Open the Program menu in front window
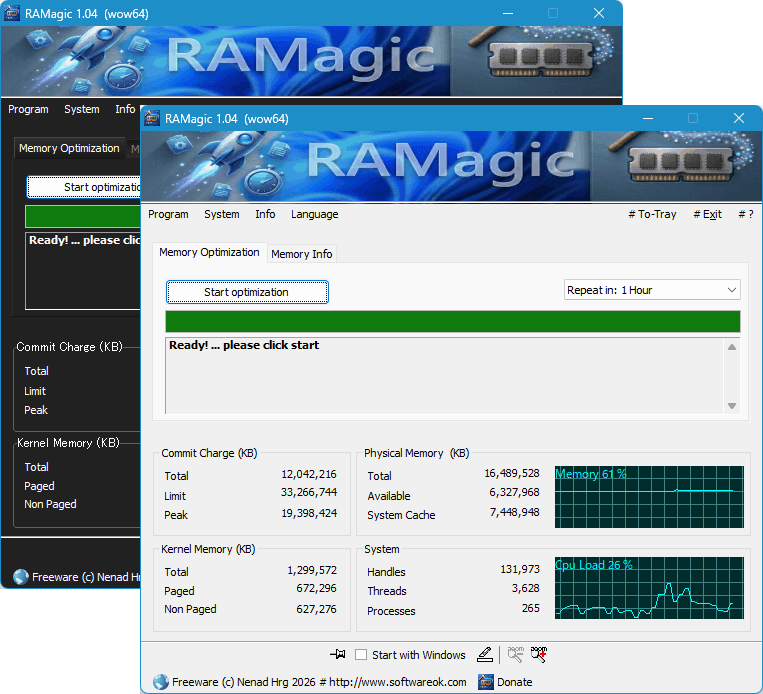Image resolution: width=763 pixels, height=694 pixels. (x=168, y=214)
